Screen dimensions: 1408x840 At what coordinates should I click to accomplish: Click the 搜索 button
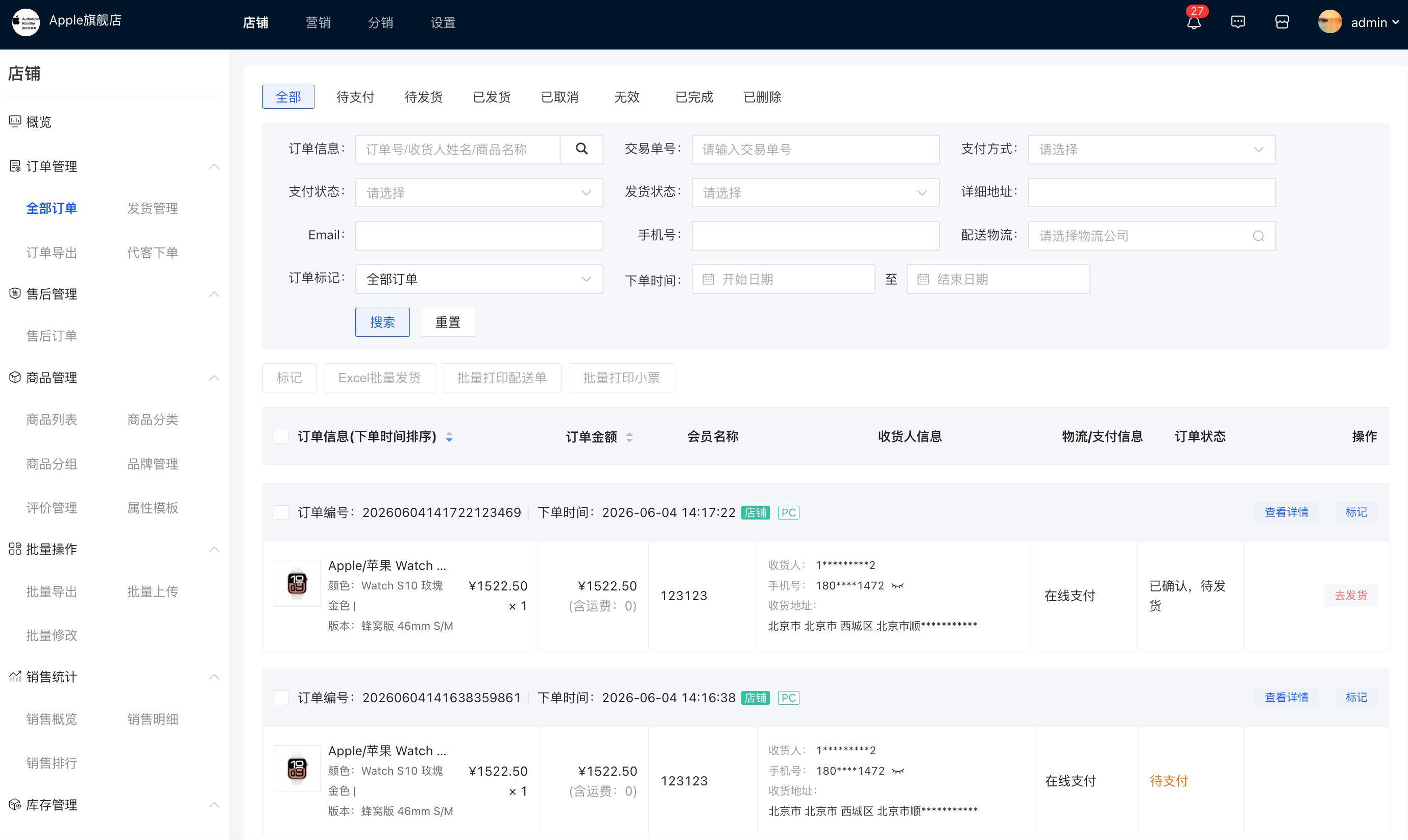pos(383,322)
